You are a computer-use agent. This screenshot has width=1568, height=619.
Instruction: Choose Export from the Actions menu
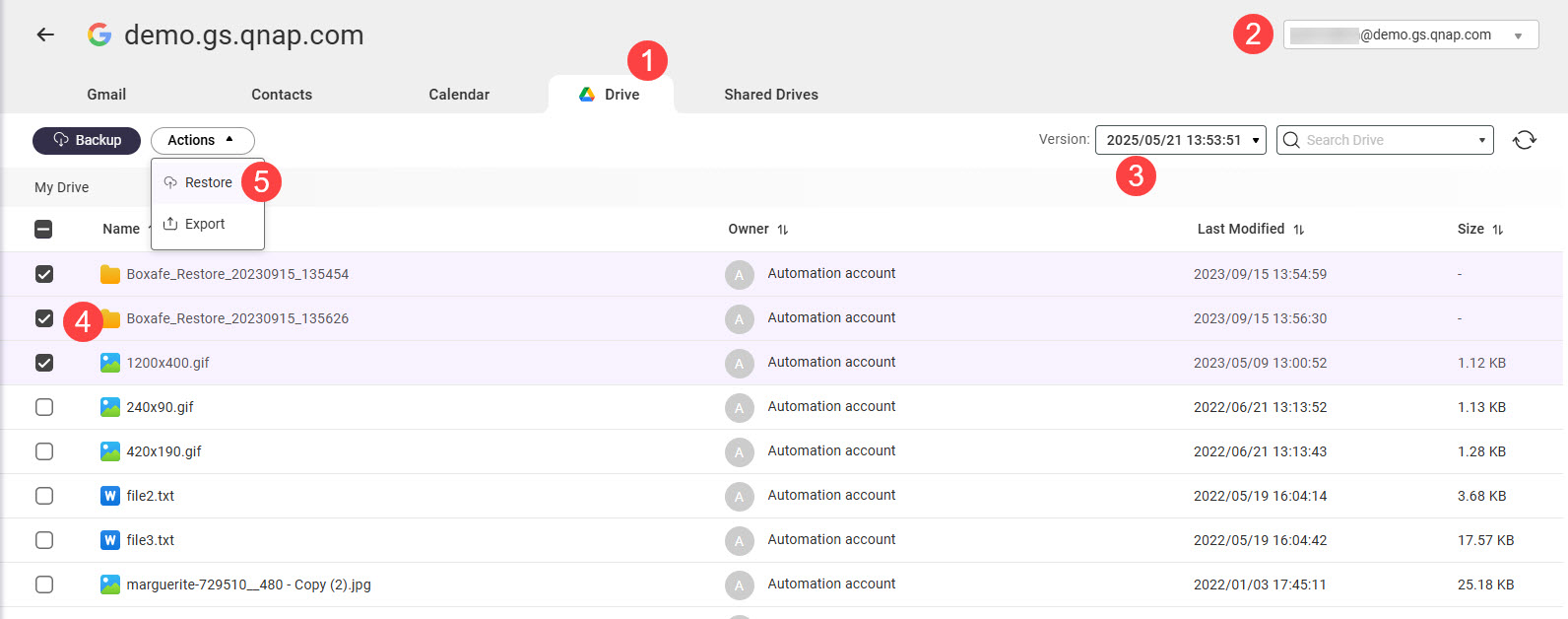(x=205, y=224)
